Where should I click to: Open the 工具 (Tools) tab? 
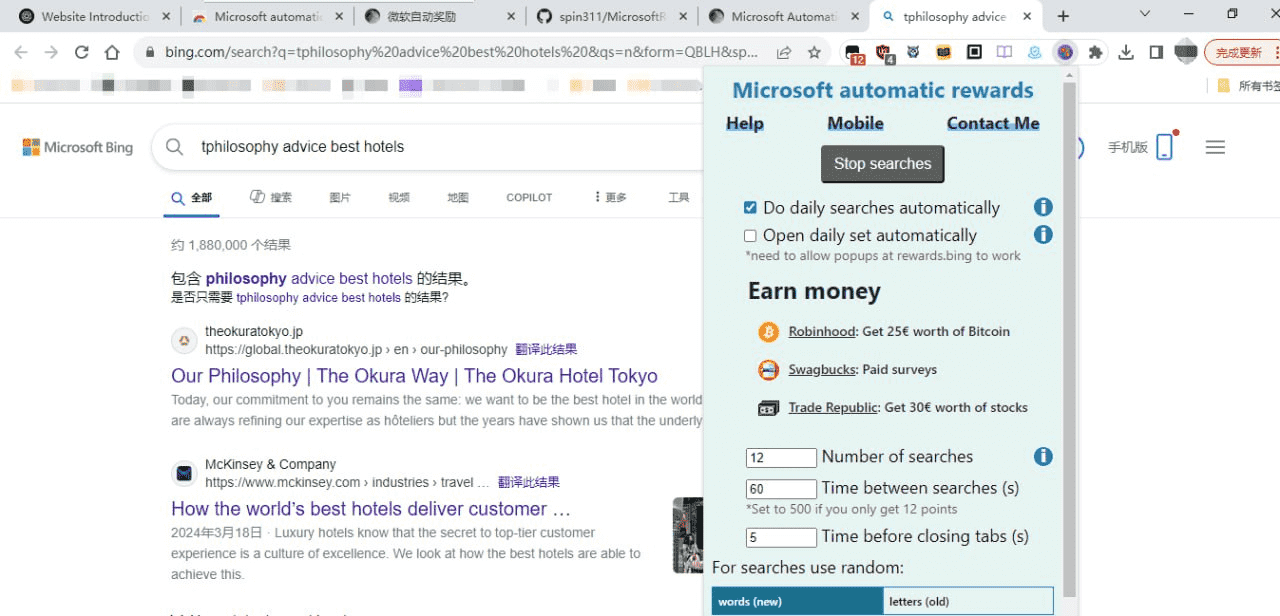pos(679,198)
